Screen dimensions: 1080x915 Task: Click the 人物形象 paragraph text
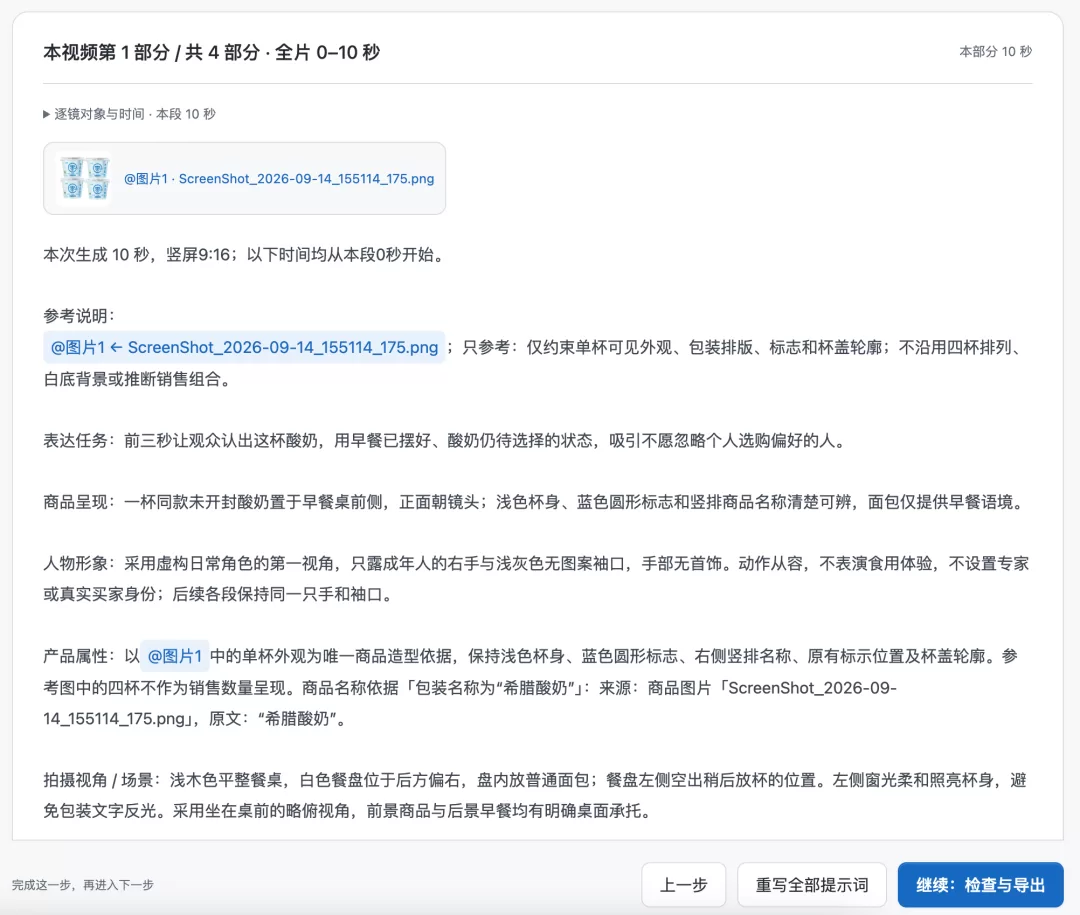click(x=536, y=579)
